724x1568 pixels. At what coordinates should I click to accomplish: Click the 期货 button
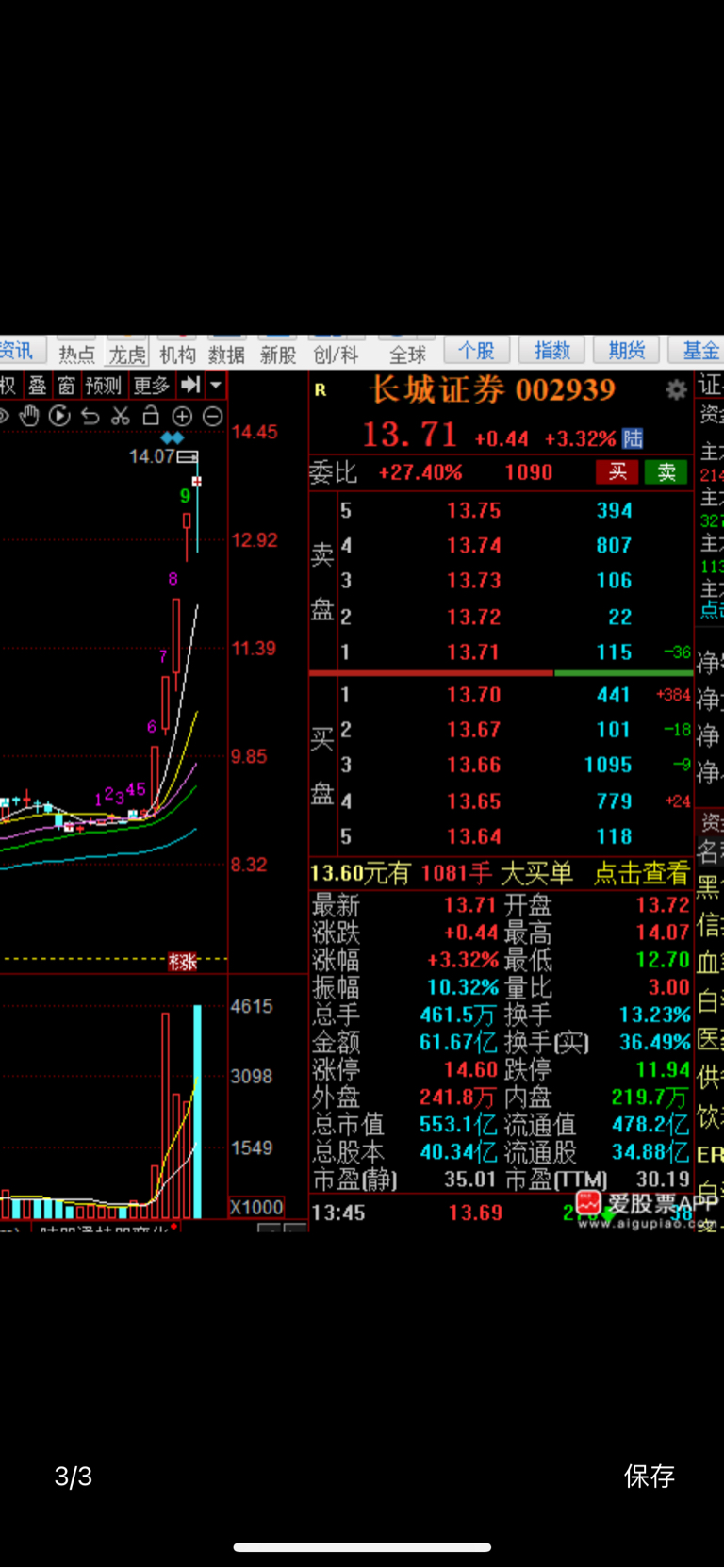click(627, 351)
